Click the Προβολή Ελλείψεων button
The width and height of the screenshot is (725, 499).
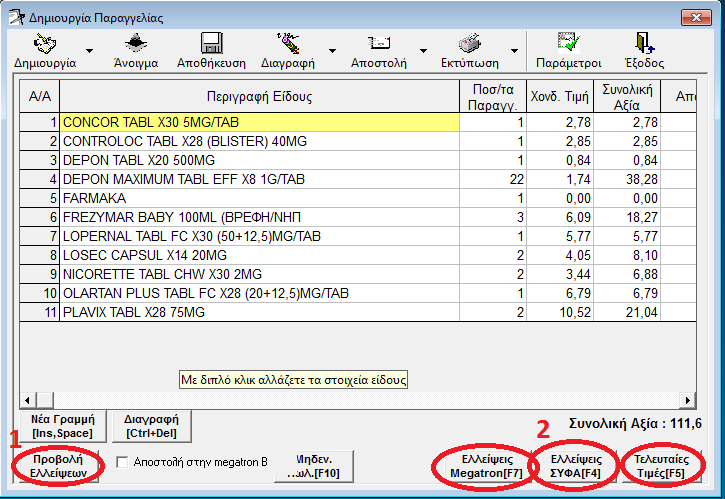coord(58,466)
